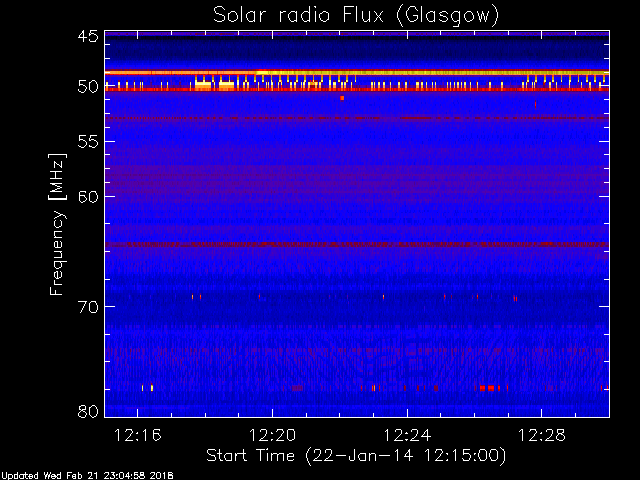The width and height of the screenshot is (640, 480).
Task: Click the plot title 'Solar radio Flux (Glasgow)'
Action: coord(356,16)
